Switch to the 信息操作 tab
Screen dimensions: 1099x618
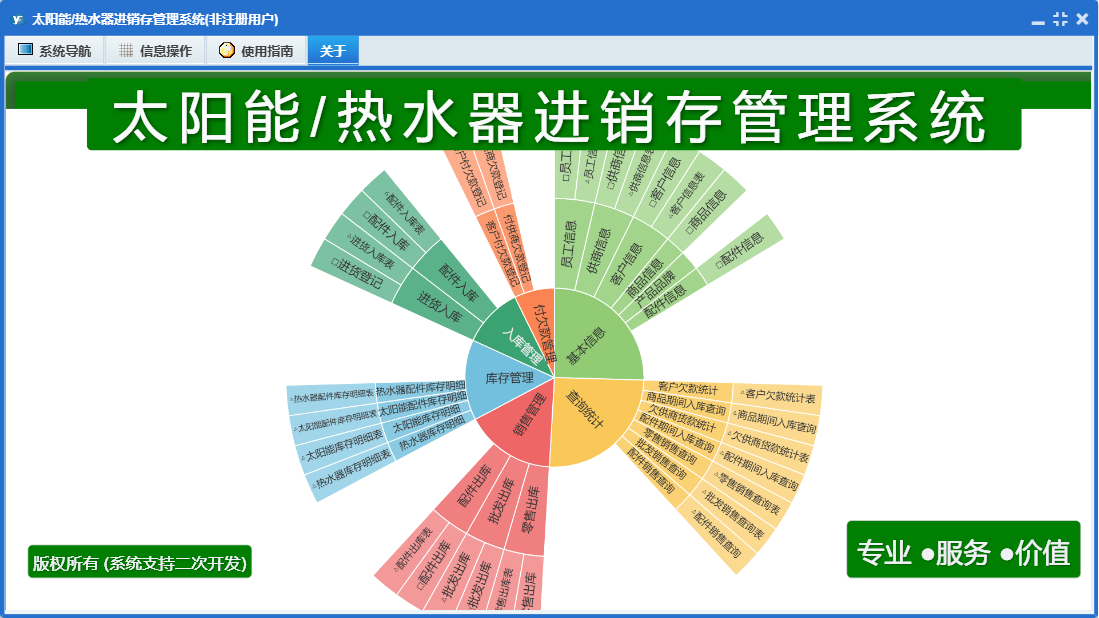[155, 50]
